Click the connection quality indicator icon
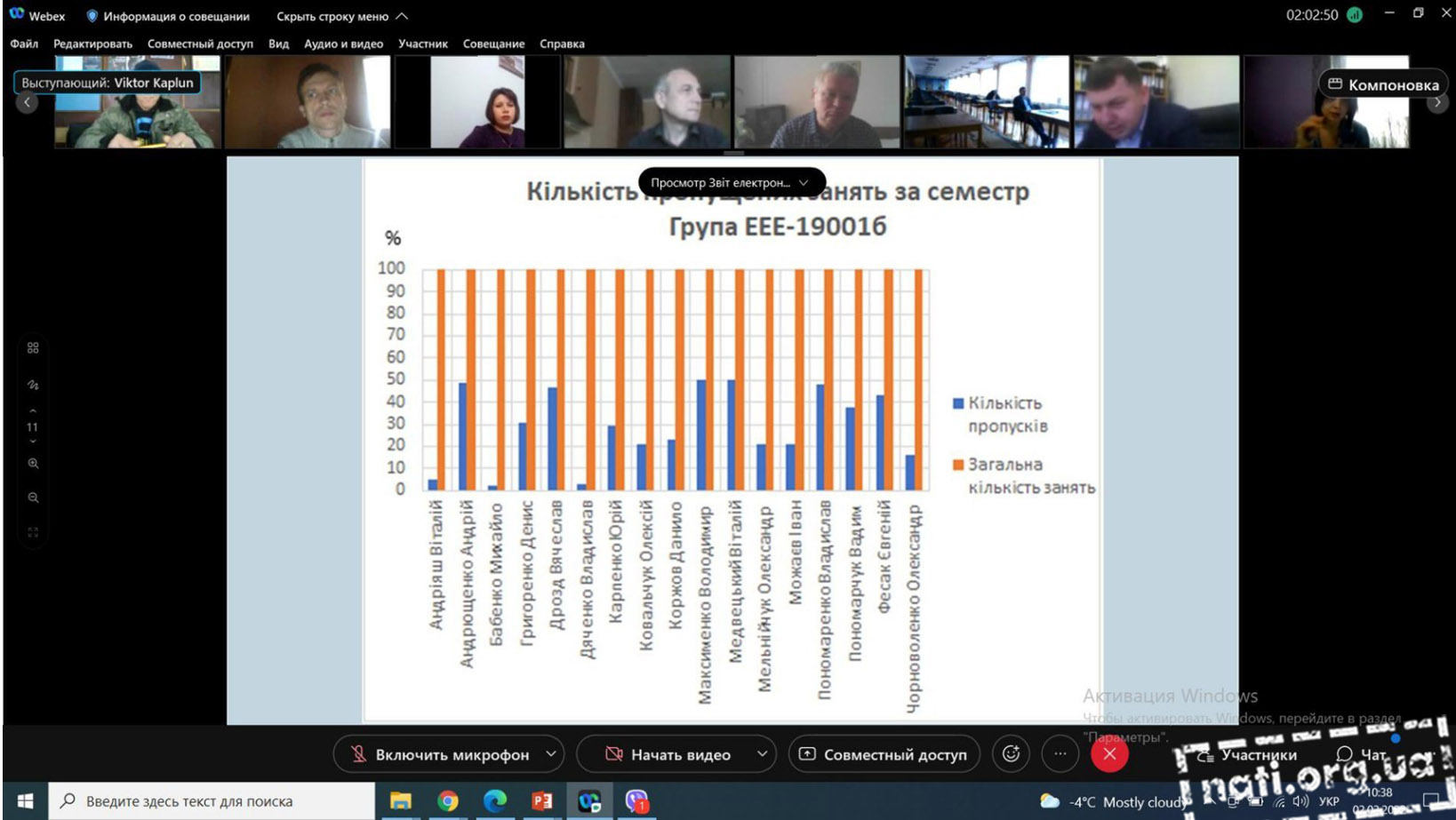This screenshot has width=1456, height=820. (x=1354, y=15)
